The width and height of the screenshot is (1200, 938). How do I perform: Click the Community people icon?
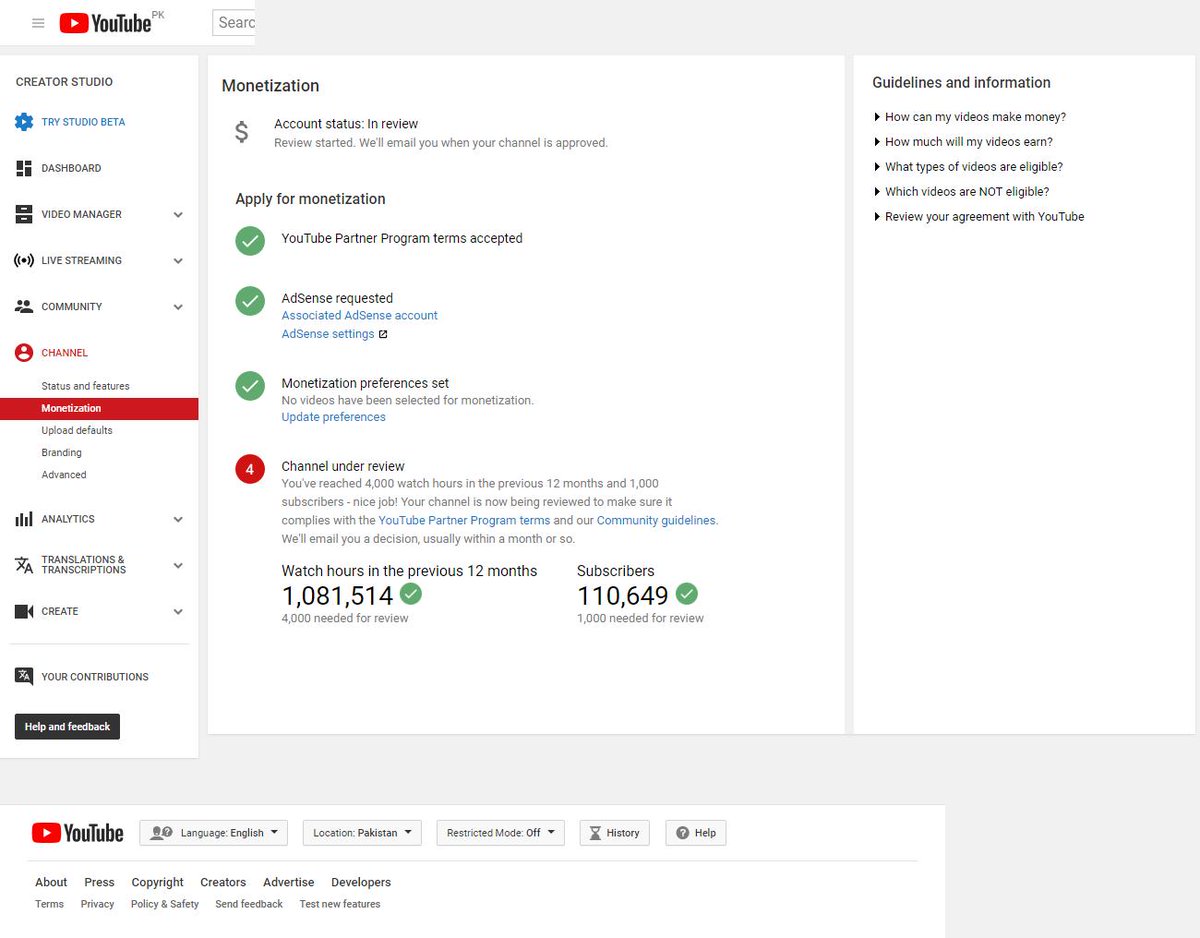[24, 307]
